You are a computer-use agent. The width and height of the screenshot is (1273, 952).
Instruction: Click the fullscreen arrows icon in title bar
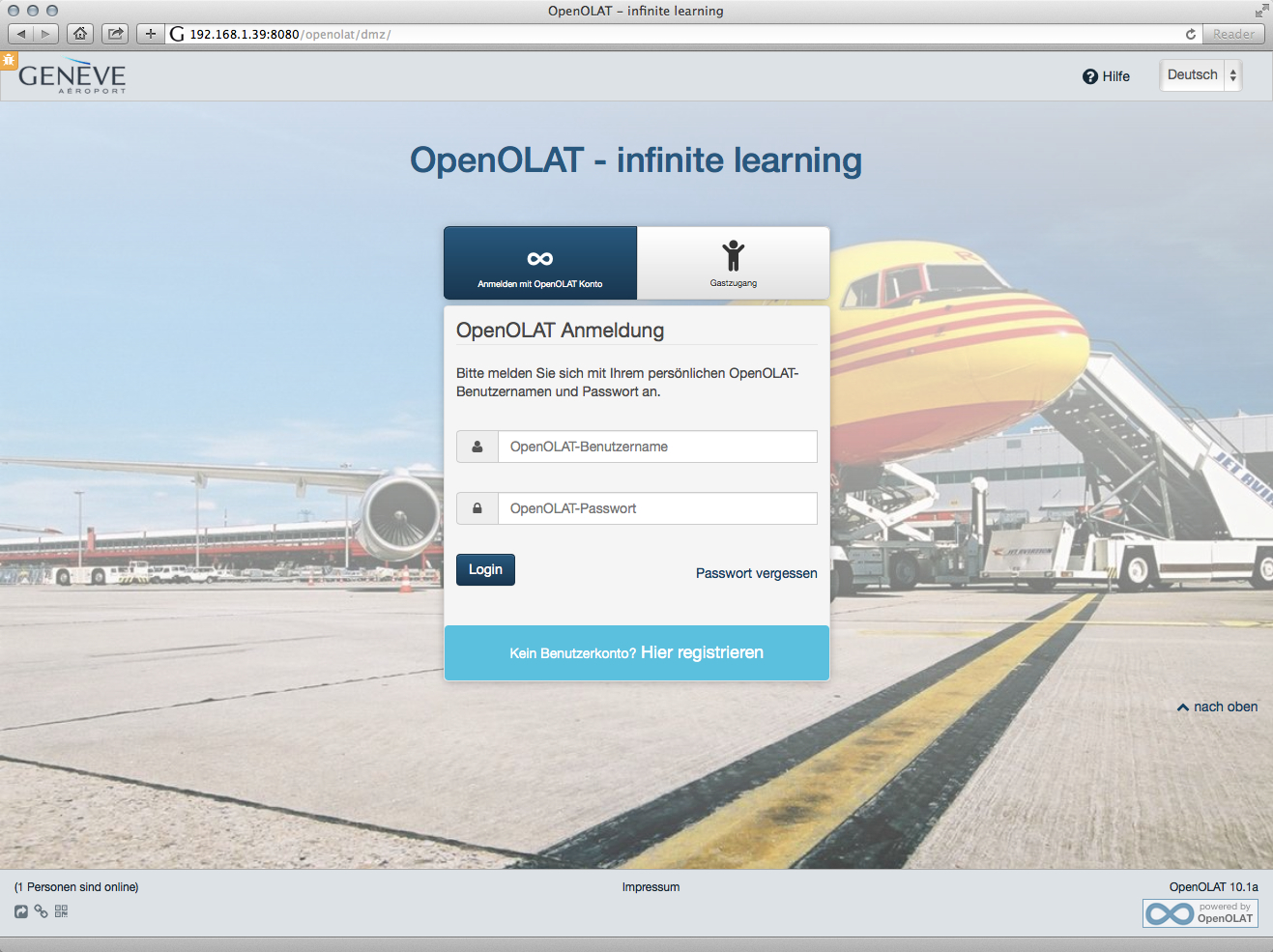pyautogui.click(x=1261, y=11)
